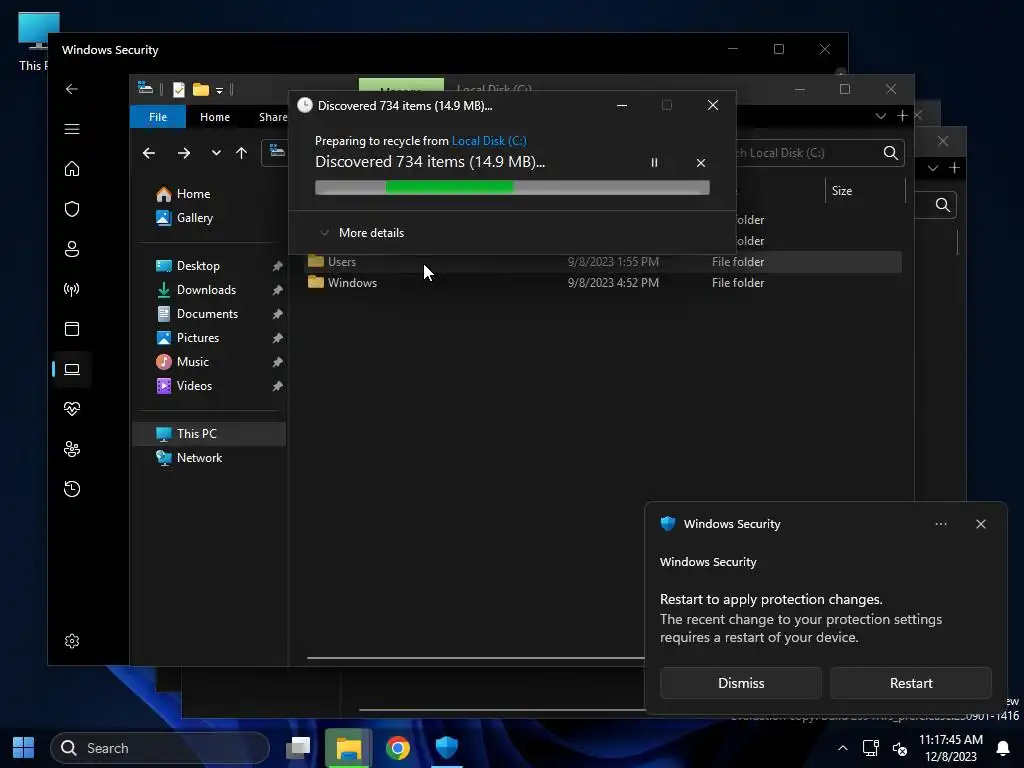Viewport: 1024px width, 768px height.
Task: Select This PC in navigation pane
Action: pos(209,434)
